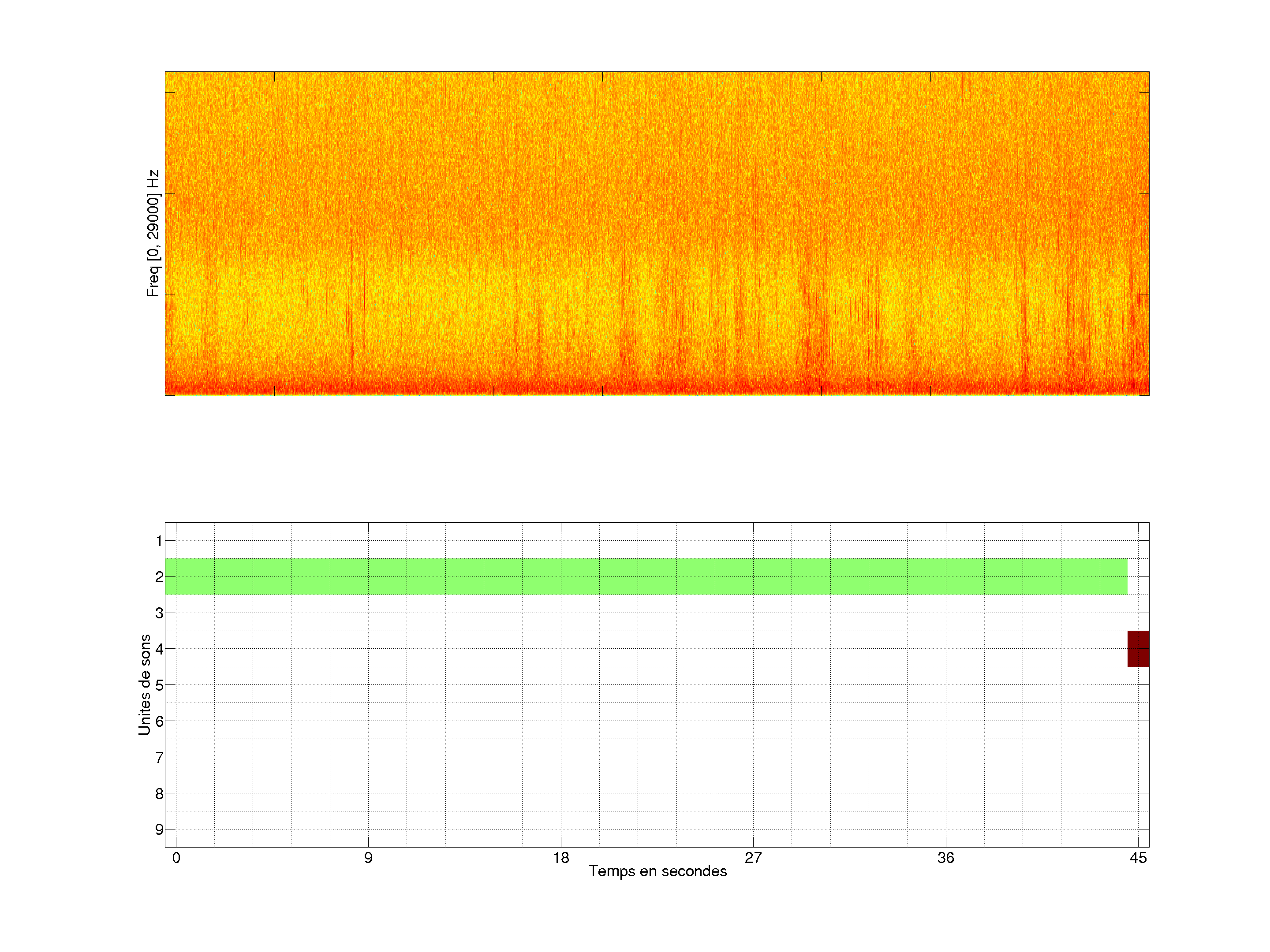Click the x-axis tick label 36

(945, 858)
